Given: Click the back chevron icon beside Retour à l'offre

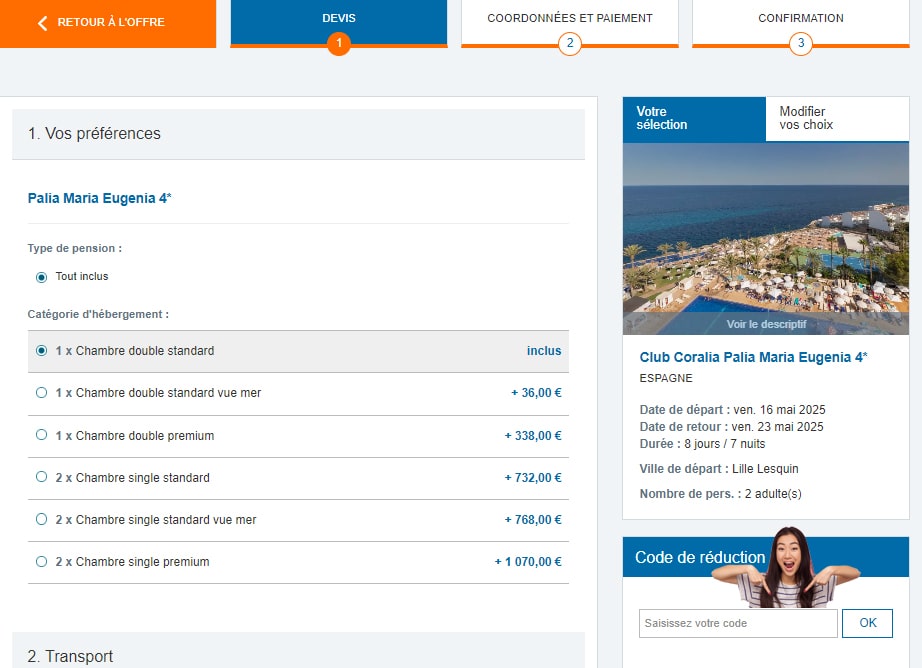Looking at the screenshot, I should tap(42, 23).
